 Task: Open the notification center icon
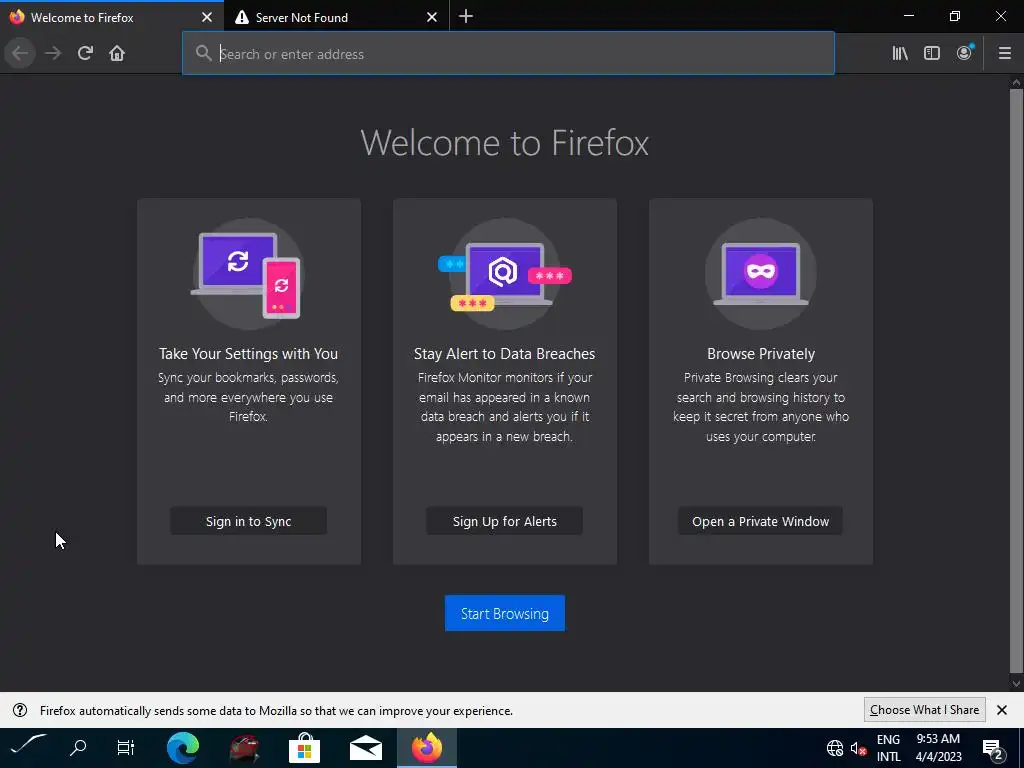[993, 749]
